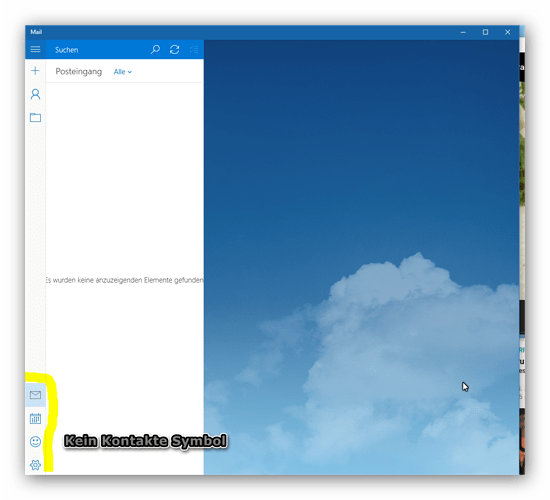This screenshot has height=500, width=550.
Task: Select the Posteingang heading
Action: 79,72
